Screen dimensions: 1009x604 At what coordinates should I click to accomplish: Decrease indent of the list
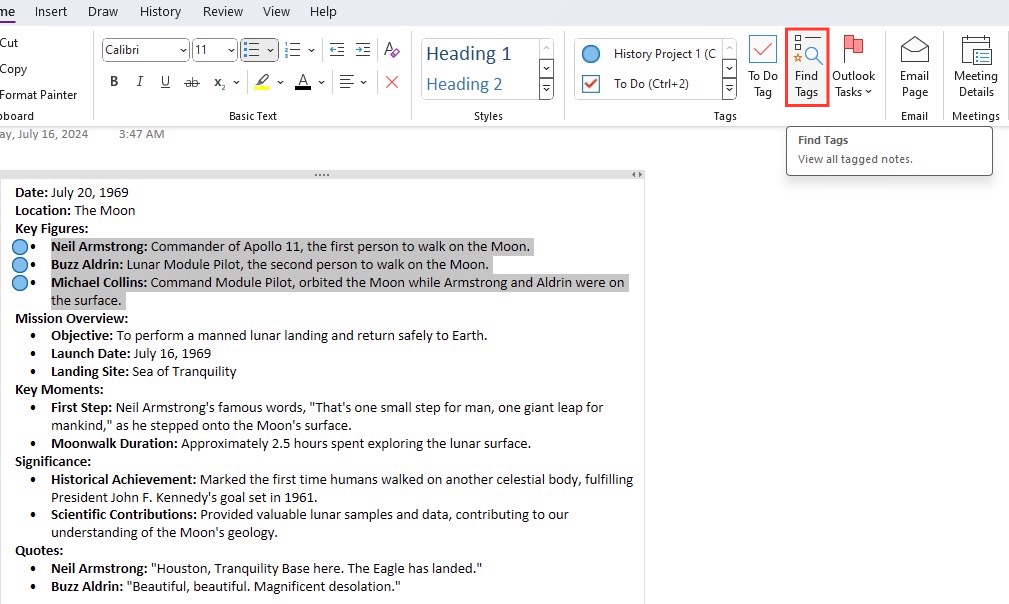pyautogui.click(x=337, y=50)
